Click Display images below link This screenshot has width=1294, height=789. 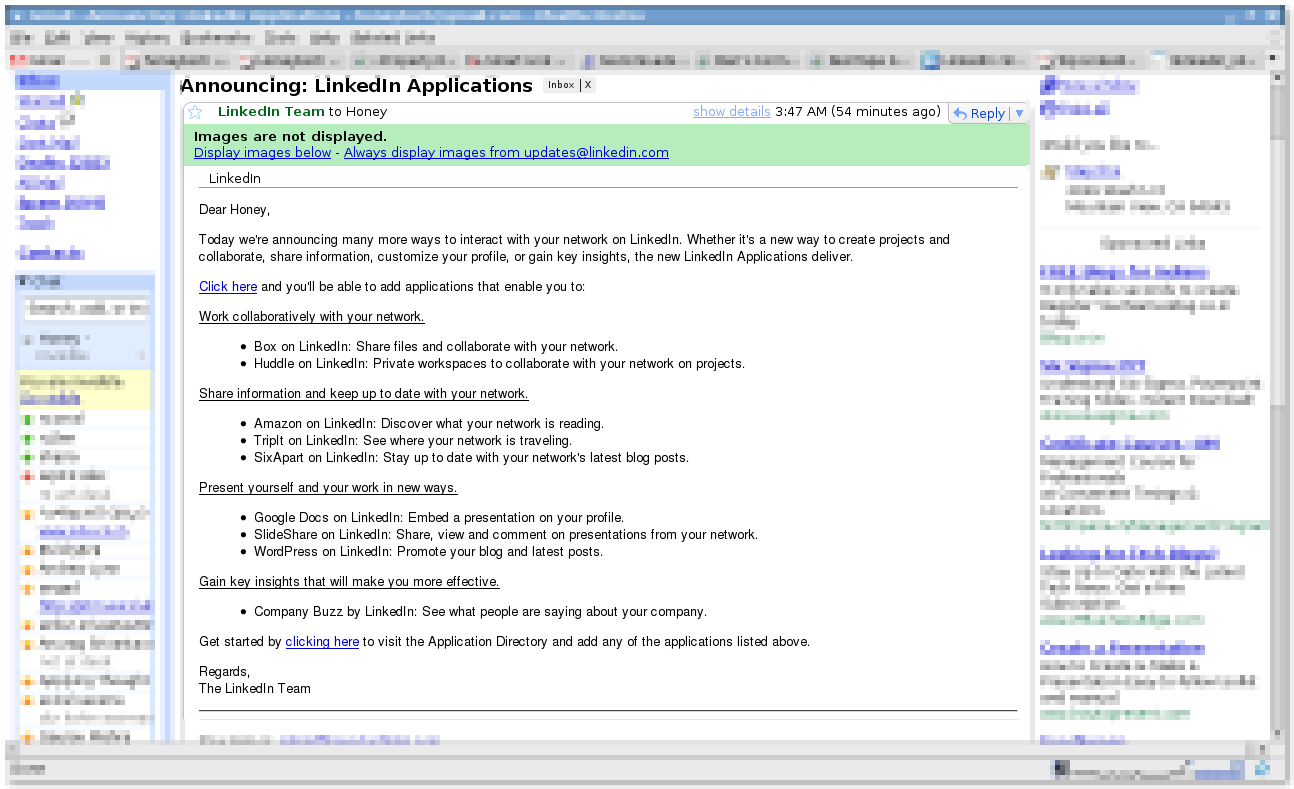[x=262, y=153]
